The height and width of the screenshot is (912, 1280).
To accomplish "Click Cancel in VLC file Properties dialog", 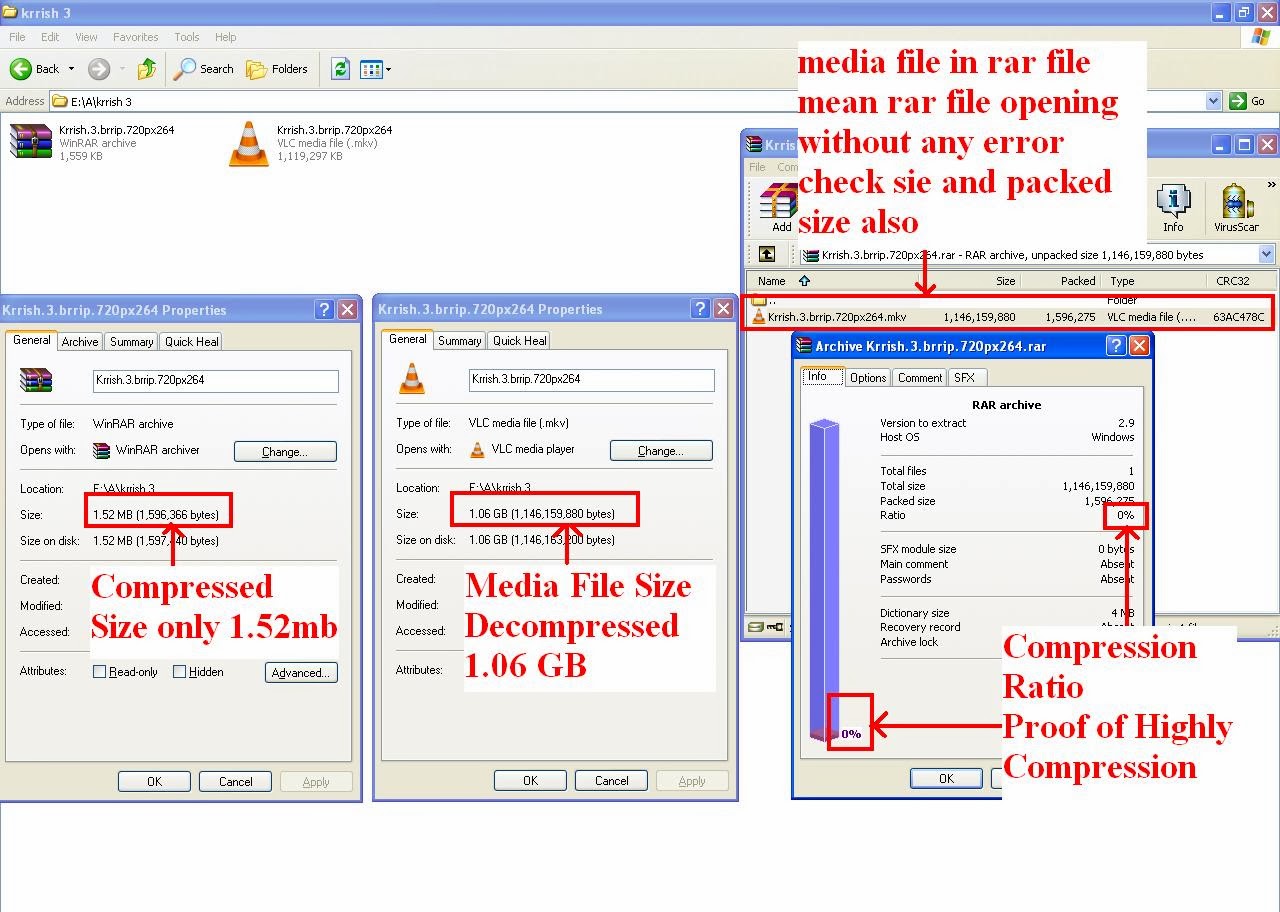I will 611,781.
